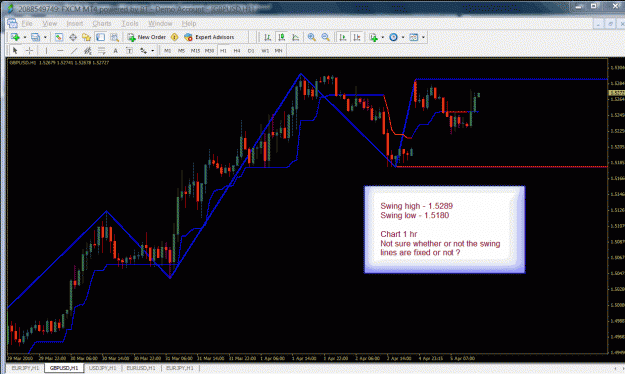Image resolution: width=625 pixels, height=374 pixels.
Task: Click the '31 Mar 22:00' time label
Action: tap(243, 358)
